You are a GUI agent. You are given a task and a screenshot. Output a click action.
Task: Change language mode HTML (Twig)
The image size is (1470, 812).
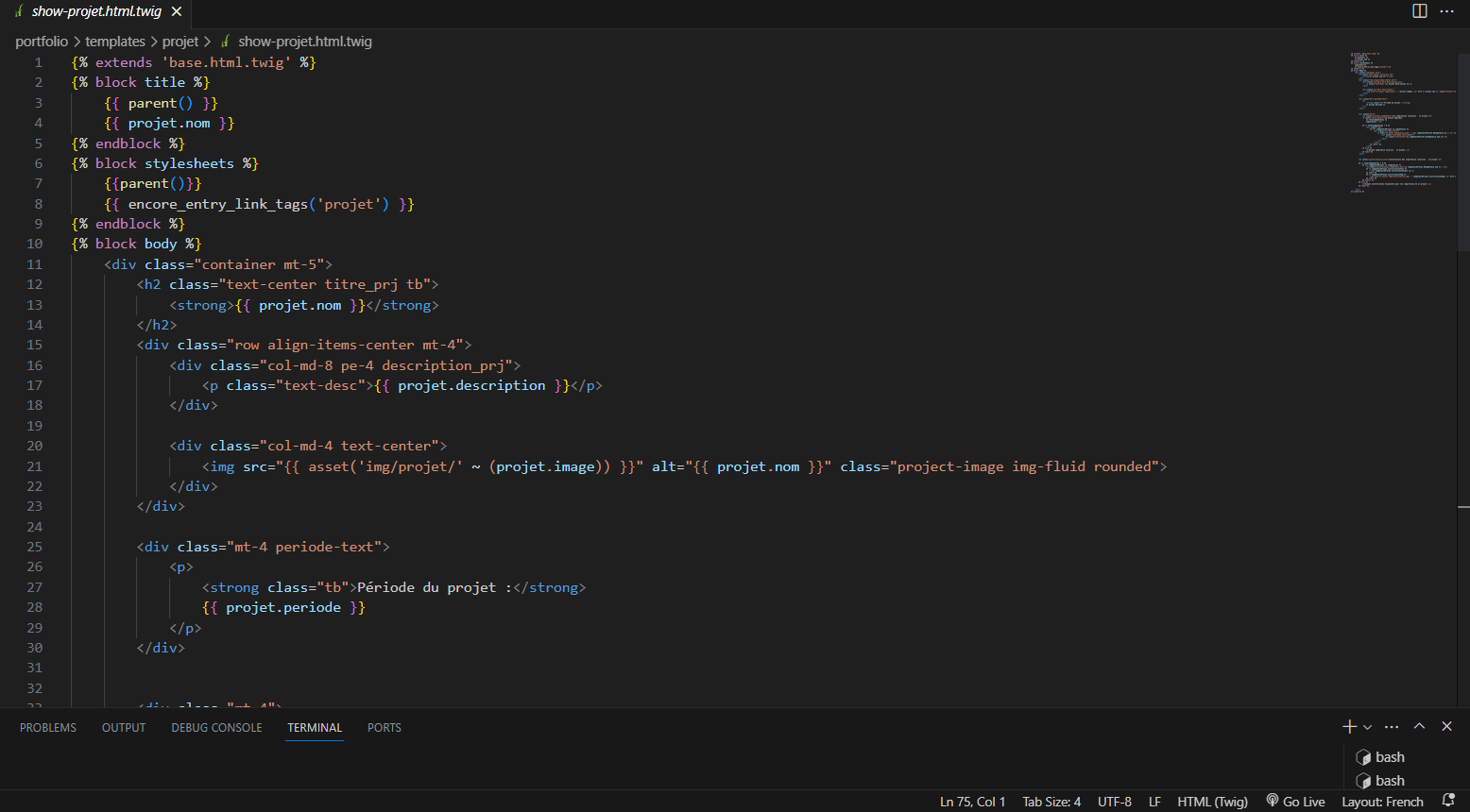[1212, 802]
